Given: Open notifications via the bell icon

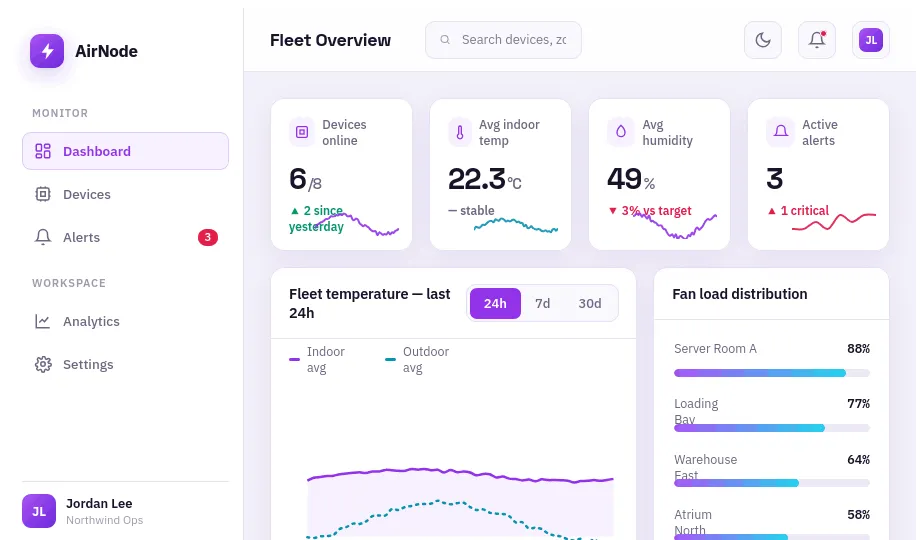Looking at the screenshot, I should (817, 40).
